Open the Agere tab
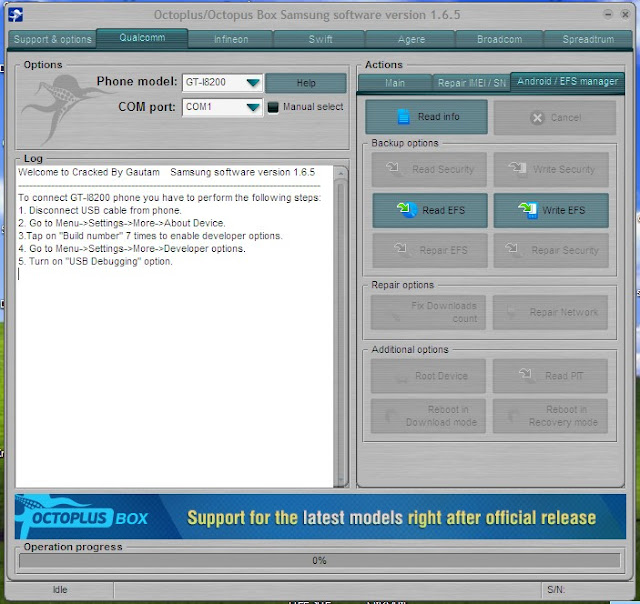 (x=411, y=40)
